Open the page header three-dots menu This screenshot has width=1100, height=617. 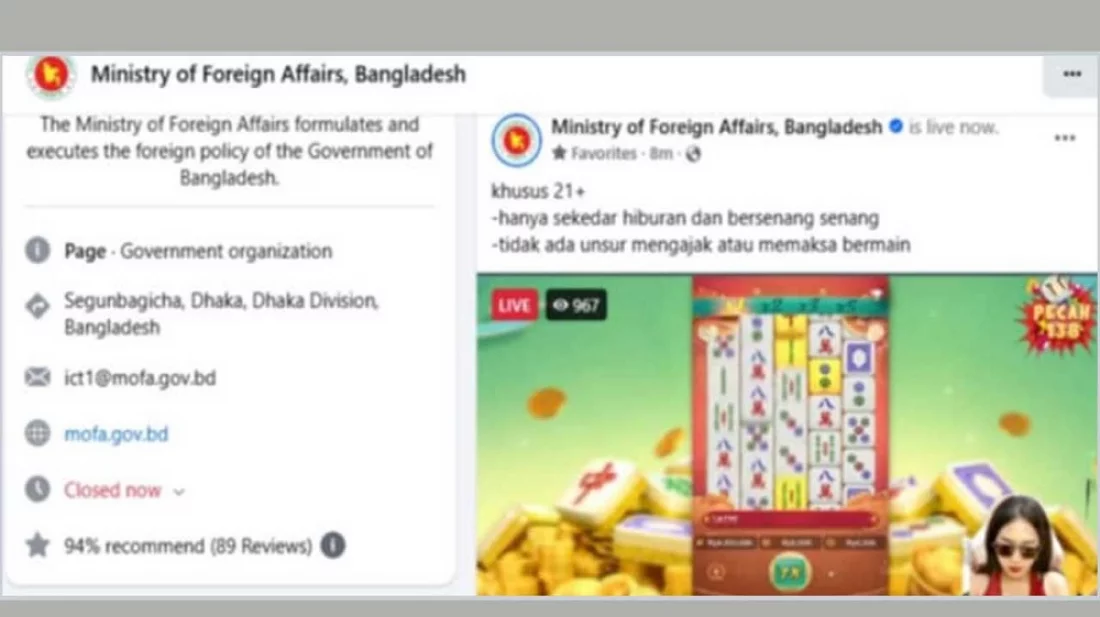click(x=1071, y=74)
